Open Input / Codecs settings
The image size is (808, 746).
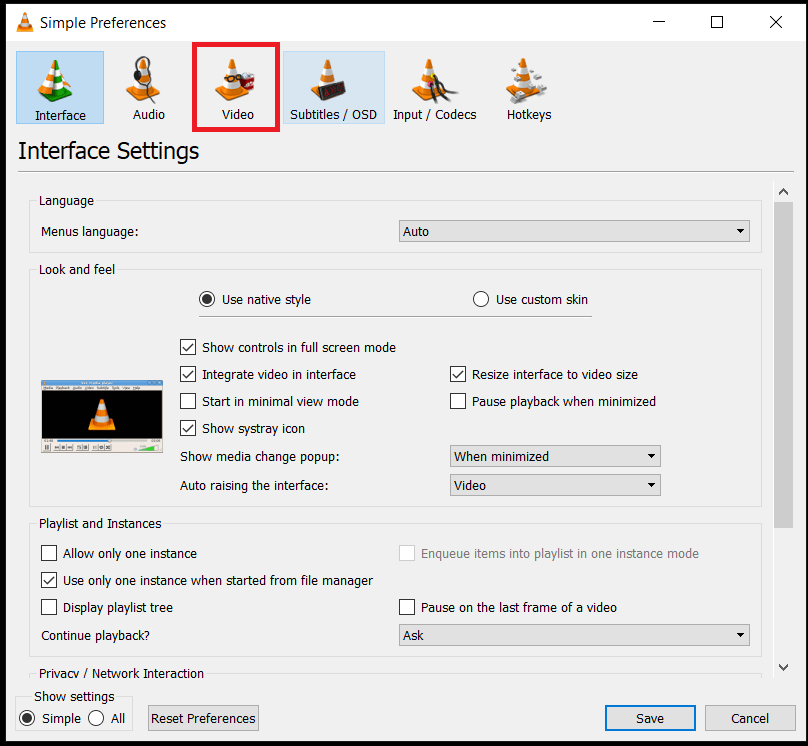click(434, 87)
